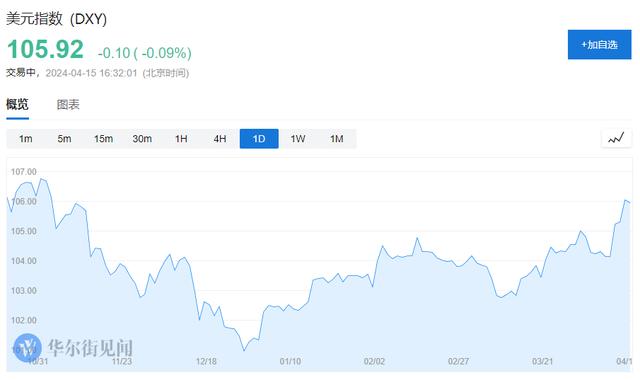Select the 1m interval
Screen dimensions: 640x380
(x=26, y=139)
